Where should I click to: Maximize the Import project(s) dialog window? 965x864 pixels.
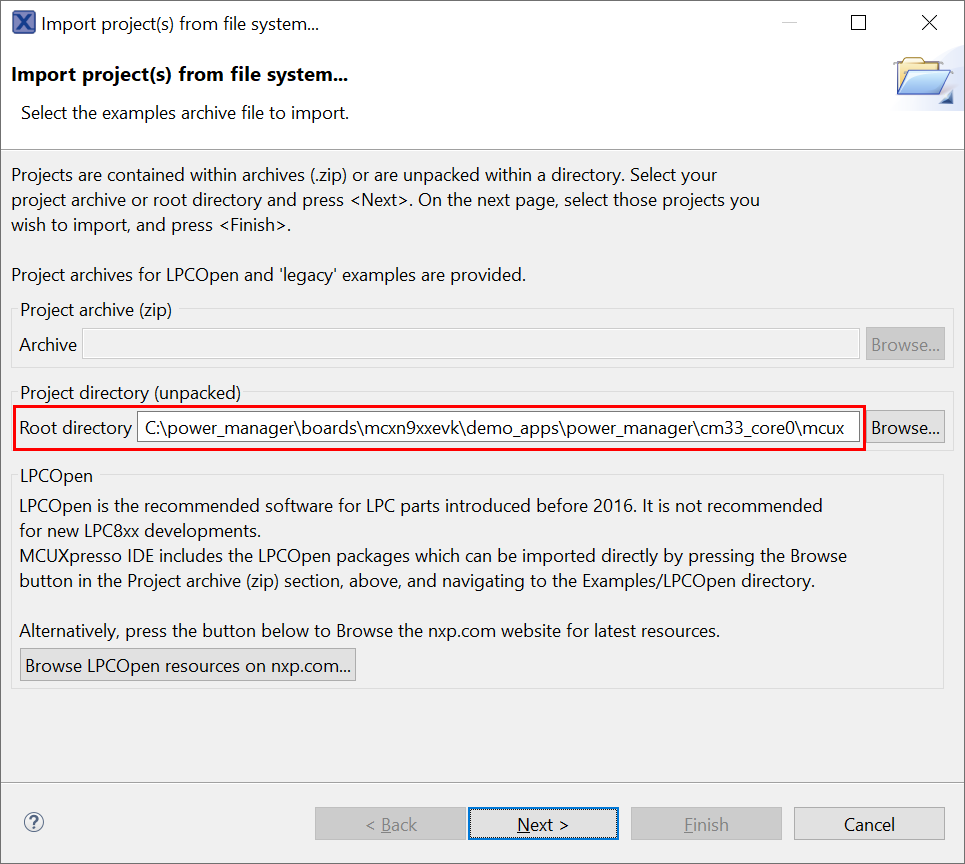[x=858, y=24]
